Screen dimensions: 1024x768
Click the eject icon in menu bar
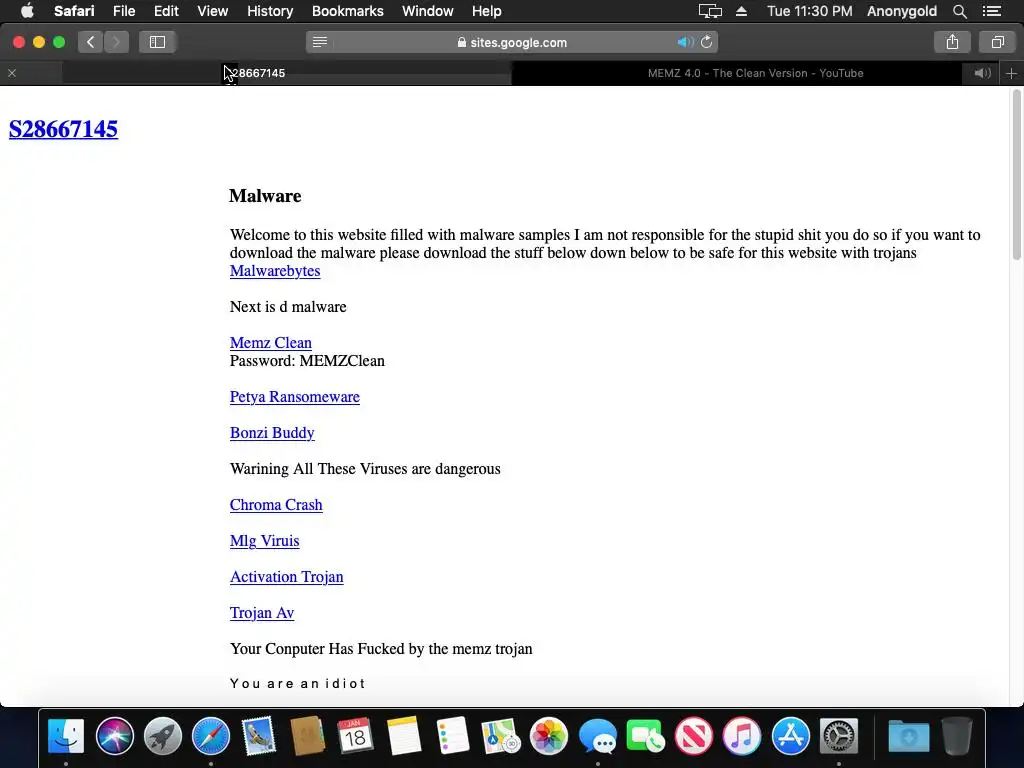[x=741, y=11]
